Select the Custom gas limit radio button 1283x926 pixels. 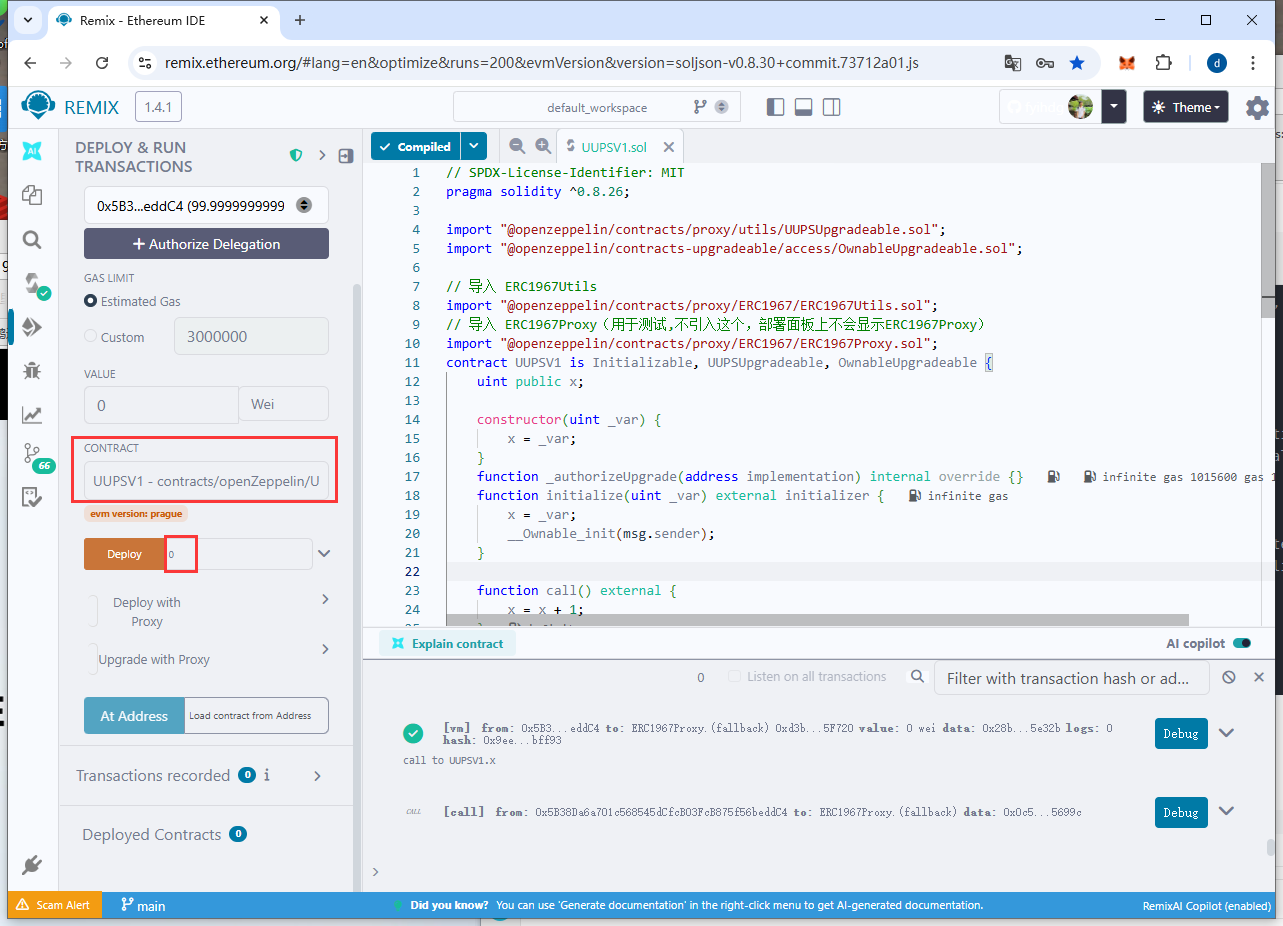[91, 337]
